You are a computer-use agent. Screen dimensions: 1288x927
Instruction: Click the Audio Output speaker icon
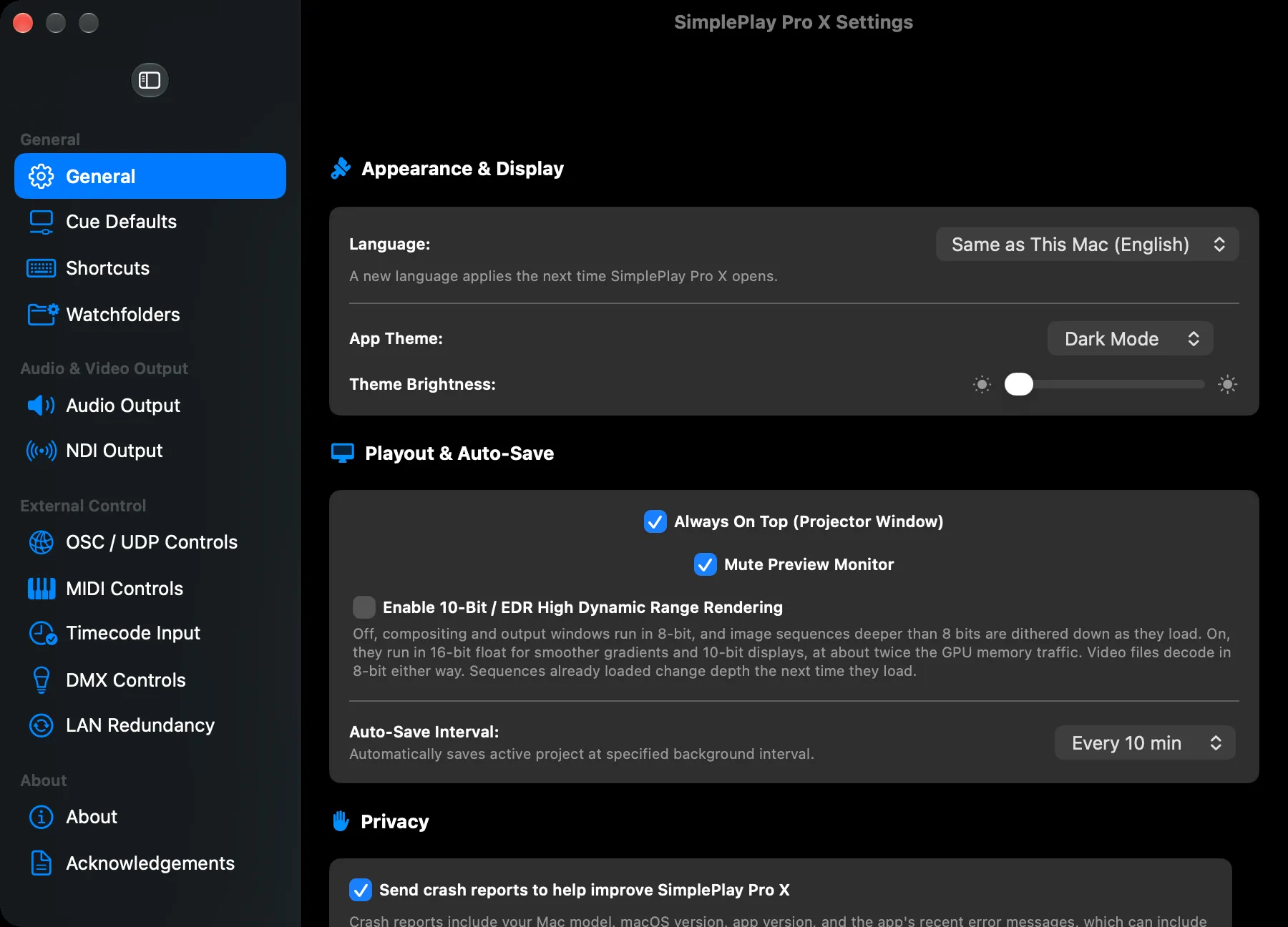pyautogui.click(x=42, y=406)
